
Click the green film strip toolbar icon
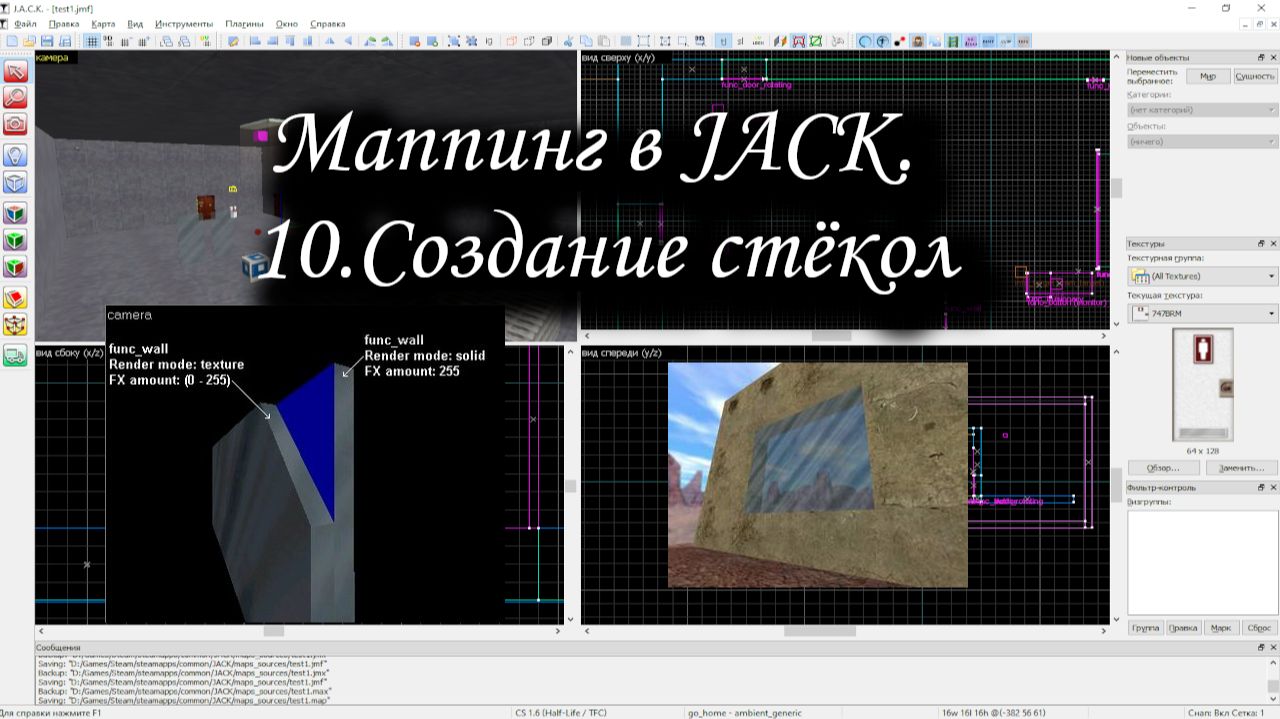(953, 41)
